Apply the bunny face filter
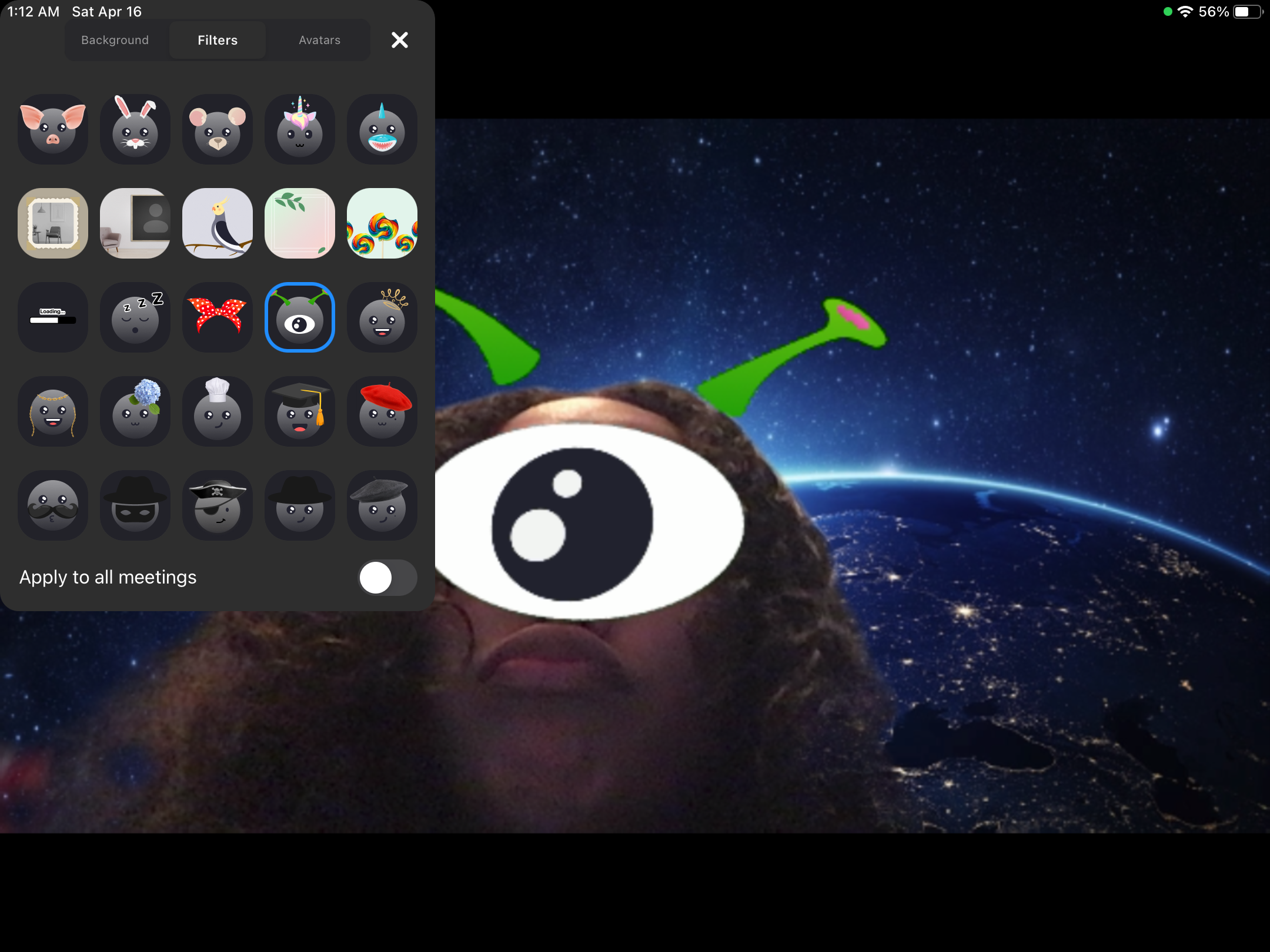This screenshot has width=1270, height=952. [135, 129]
